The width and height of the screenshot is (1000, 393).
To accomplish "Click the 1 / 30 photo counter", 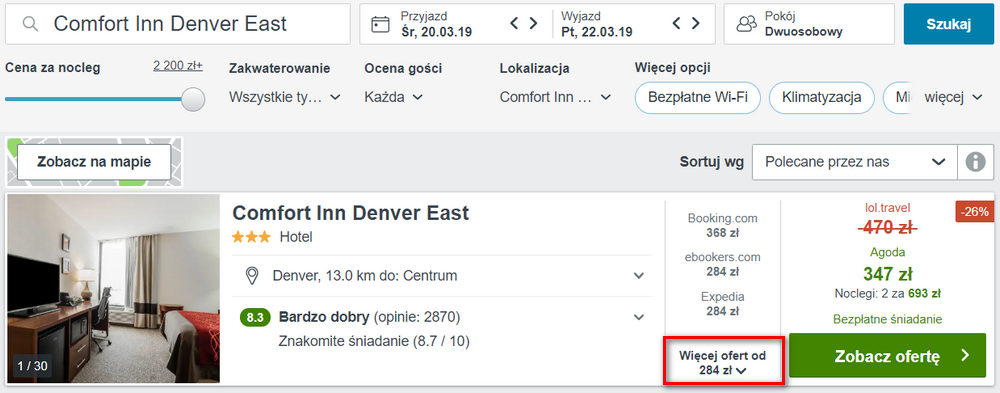I will (x=32, y=366).
